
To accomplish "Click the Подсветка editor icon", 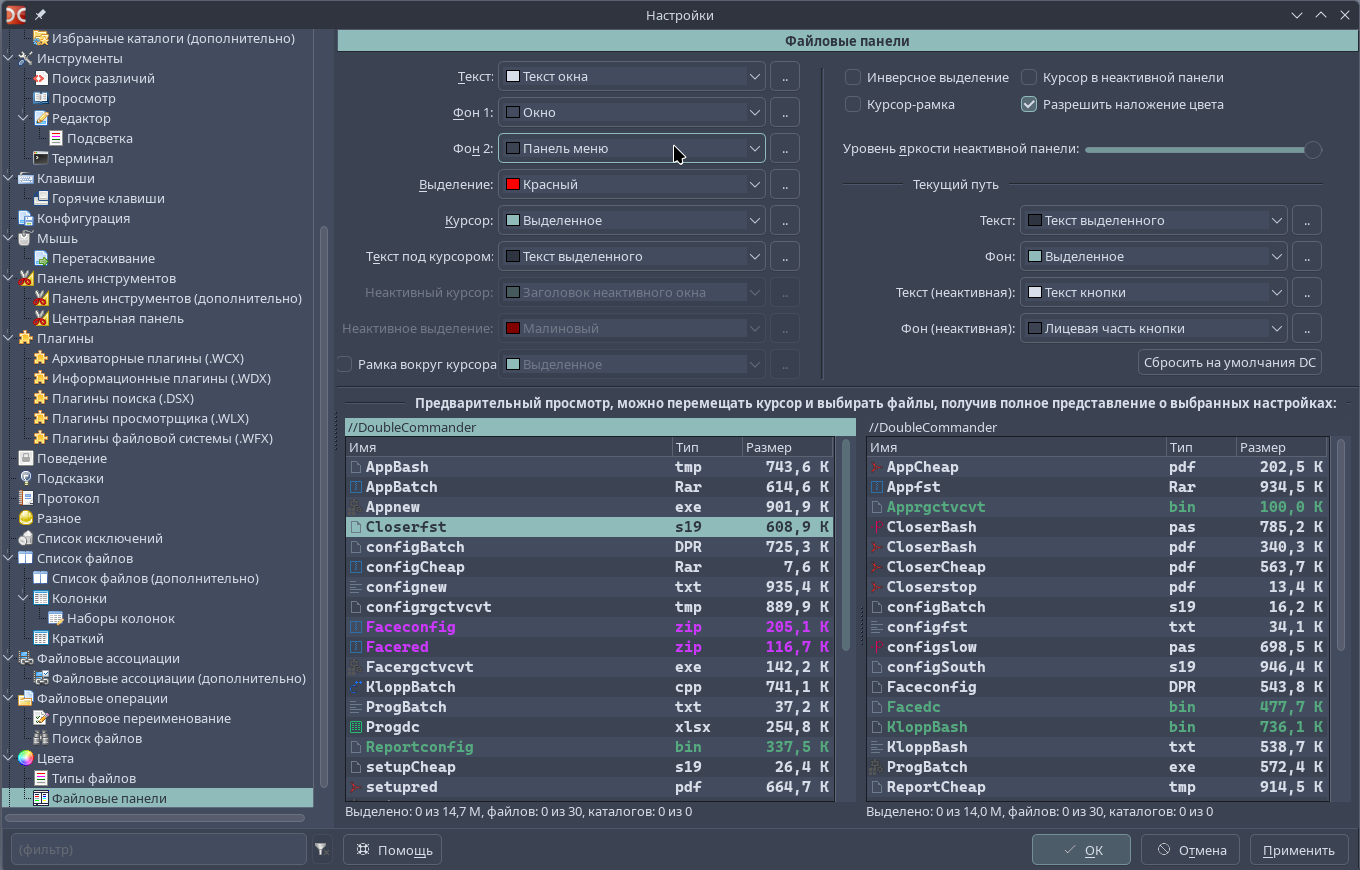I will click(x=56, y=138).
